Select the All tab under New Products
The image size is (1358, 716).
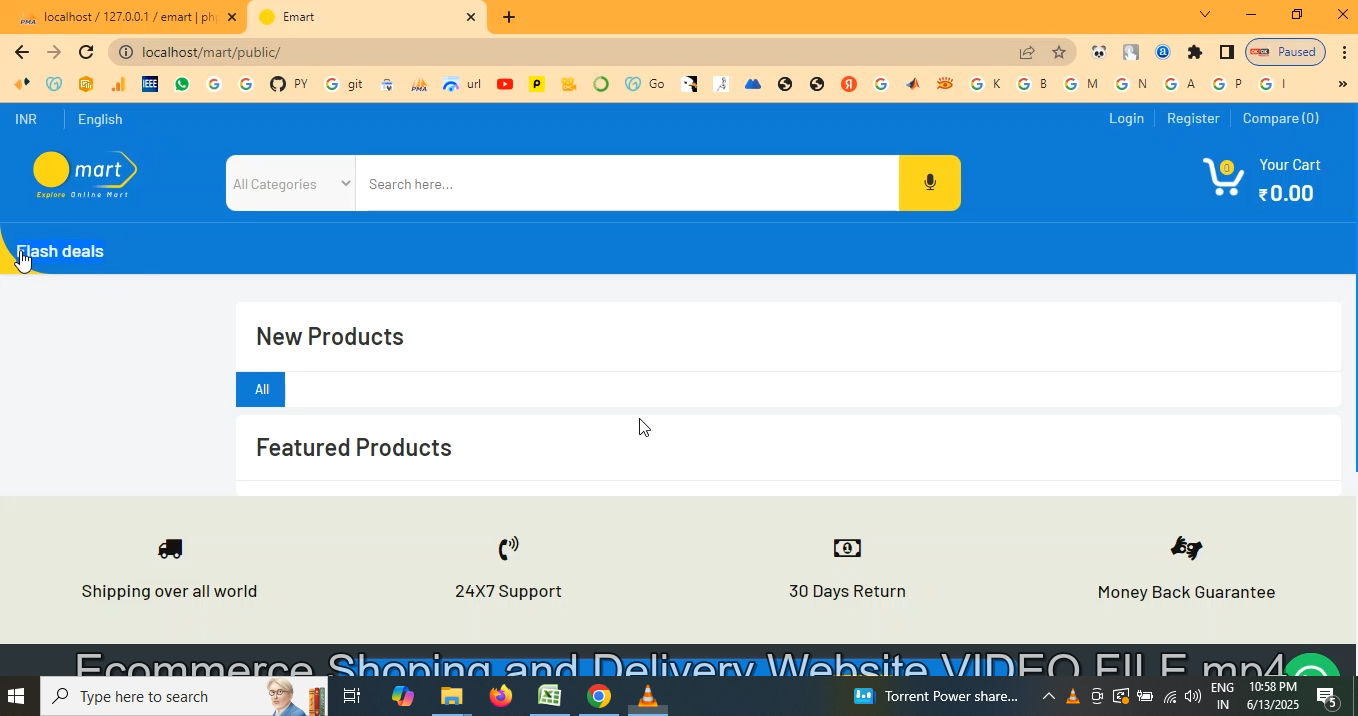point(261,389)
